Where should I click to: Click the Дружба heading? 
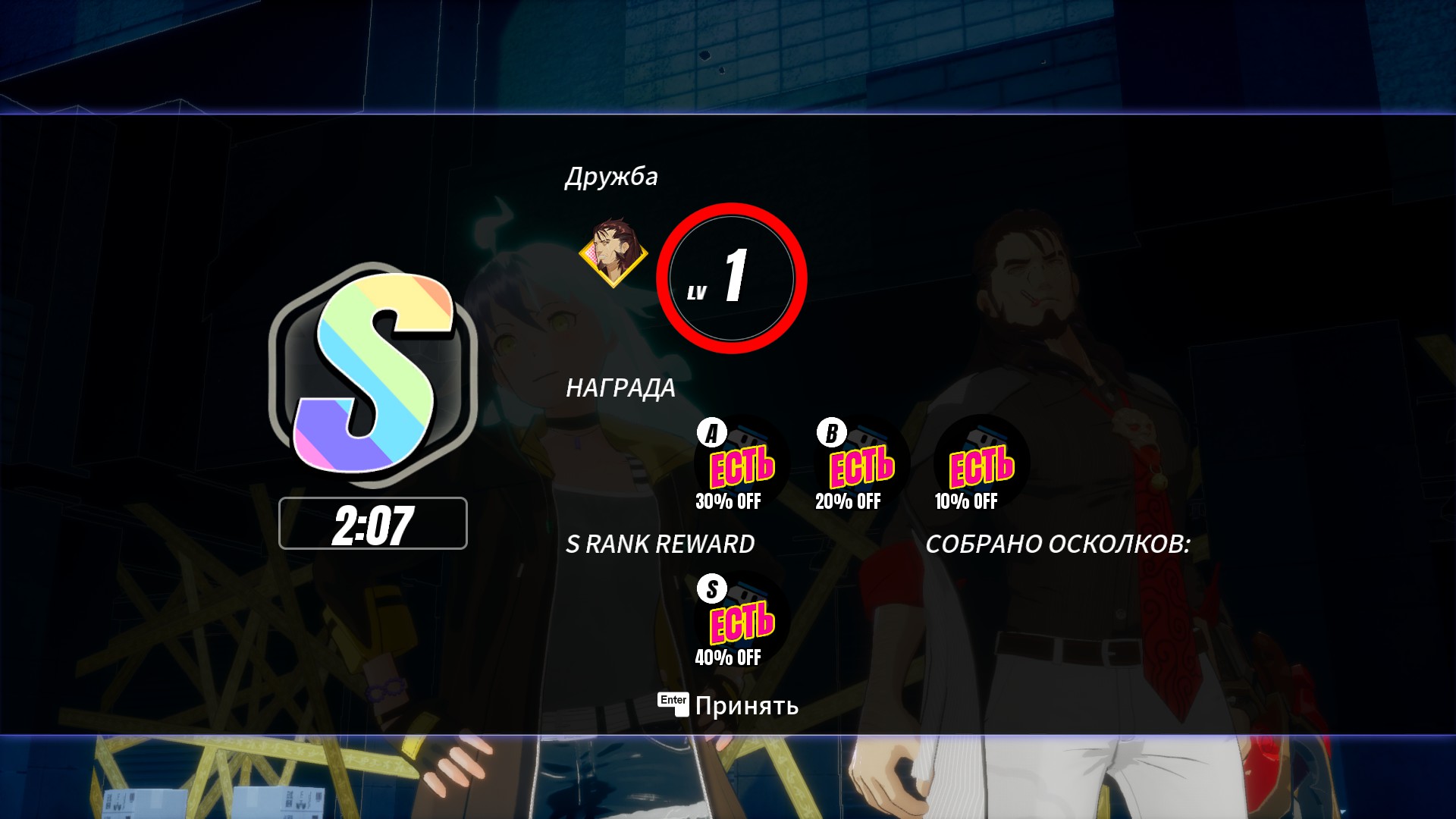pos(611,177)
